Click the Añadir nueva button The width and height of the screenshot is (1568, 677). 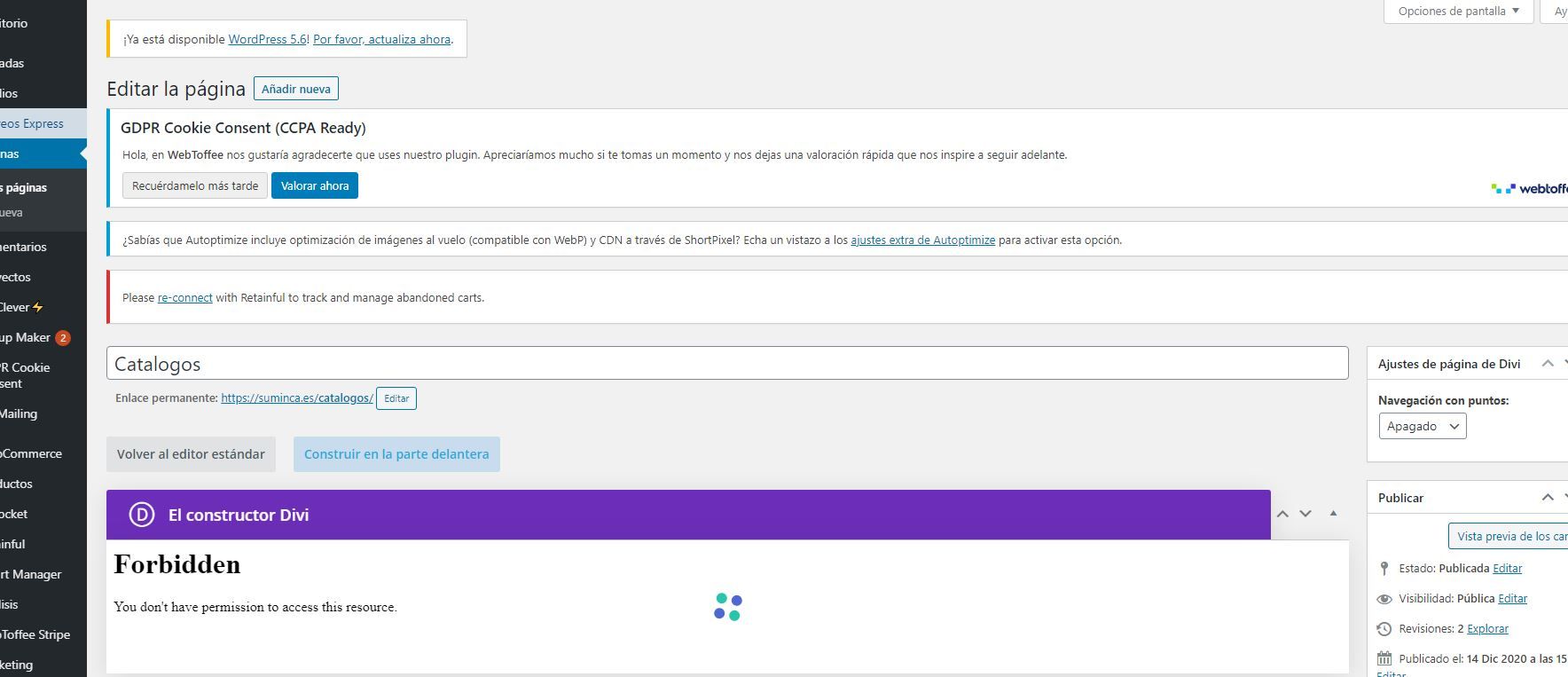coord(296,89)
